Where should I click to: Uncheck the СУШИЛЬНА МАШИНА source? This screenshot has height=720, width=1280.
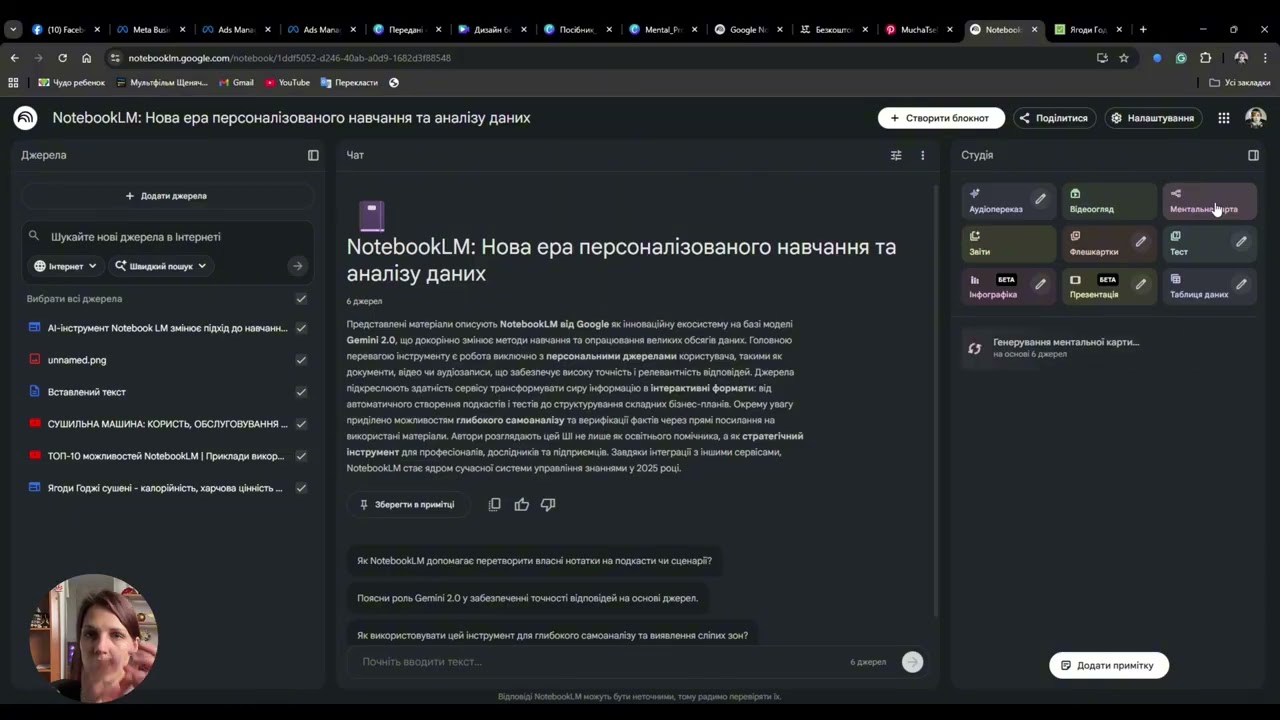point(301,424)
